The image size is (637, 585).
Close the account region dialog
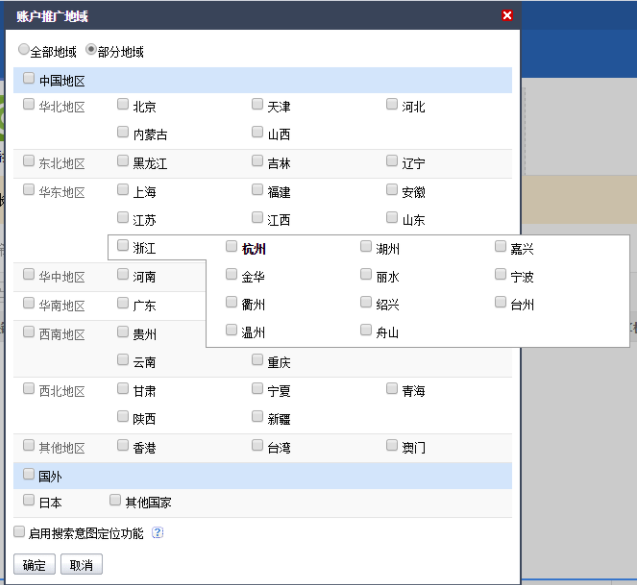[x=507, y=16]
